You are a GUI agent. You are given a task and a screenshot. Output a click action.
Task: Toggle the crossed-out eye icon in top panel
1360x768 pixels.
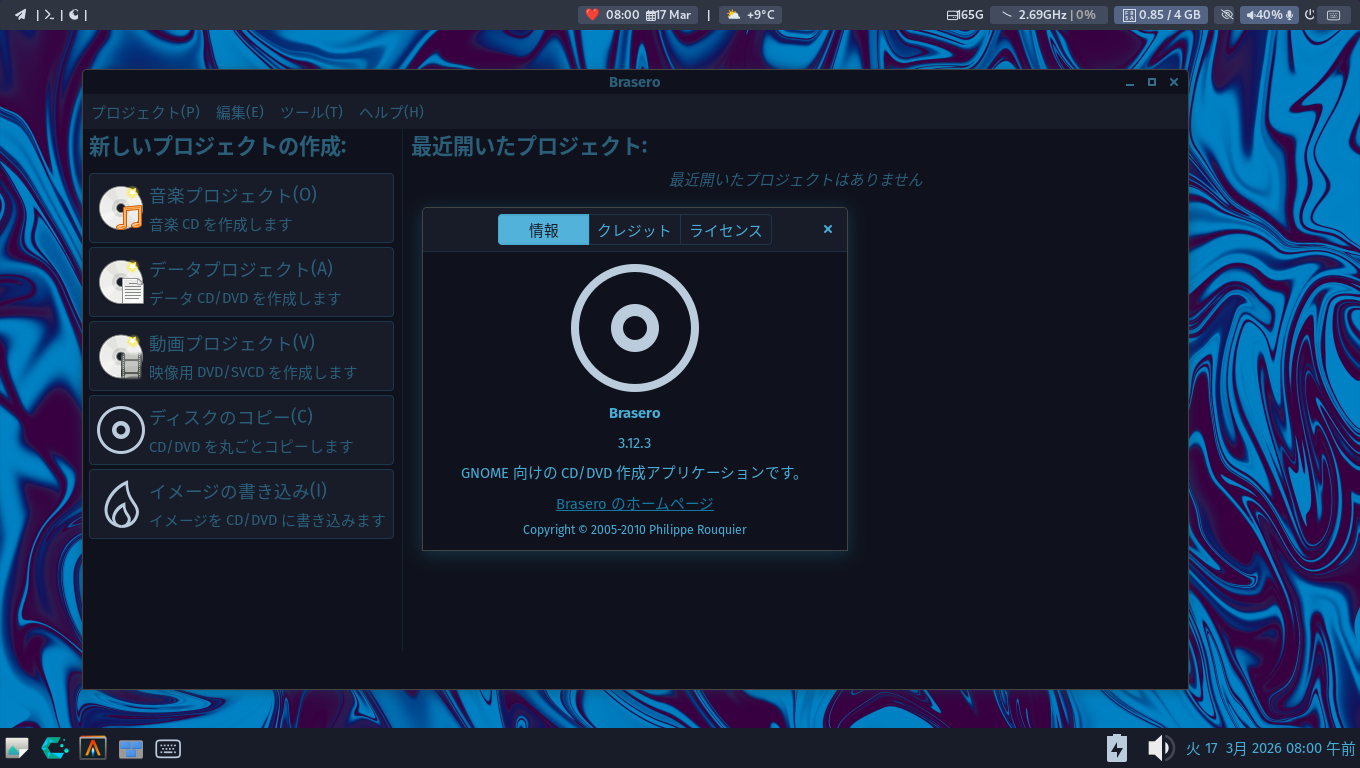(x=1227, y=15)
